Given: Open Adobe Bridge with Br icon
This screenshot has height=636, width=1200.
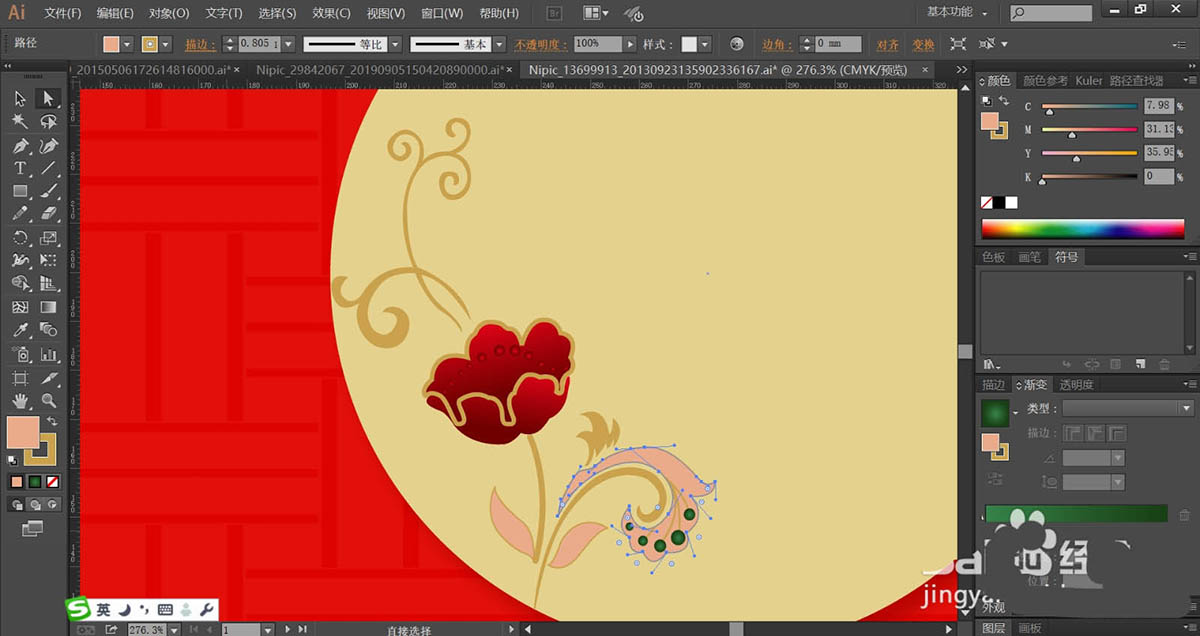Looking at the screenshot, I should point(556,13).
